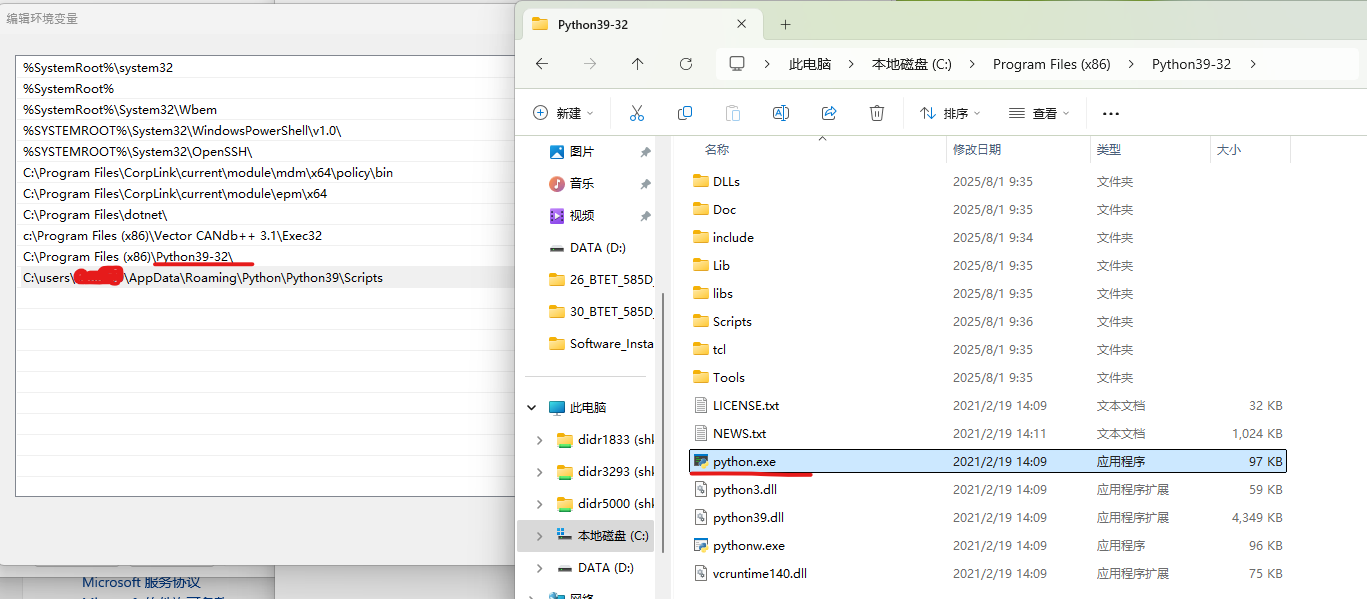Image resolution: width=1367 pixels, height=599 pixels.
Task: Select the WindowsPowerShell\v1.0\ path entry
Action: click(x=265, y=130)
